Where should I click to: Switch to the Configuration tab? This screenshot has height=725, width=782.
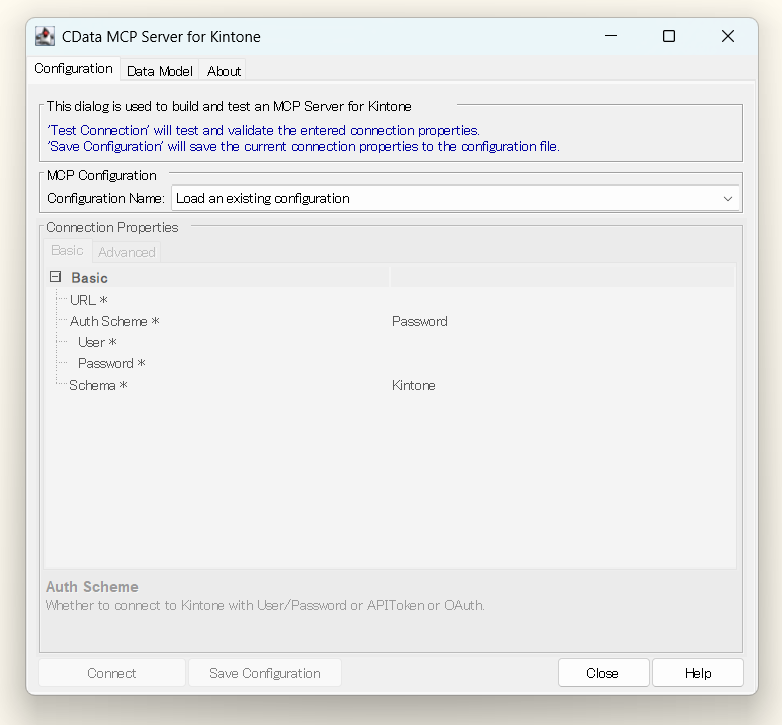coord(73,69)
